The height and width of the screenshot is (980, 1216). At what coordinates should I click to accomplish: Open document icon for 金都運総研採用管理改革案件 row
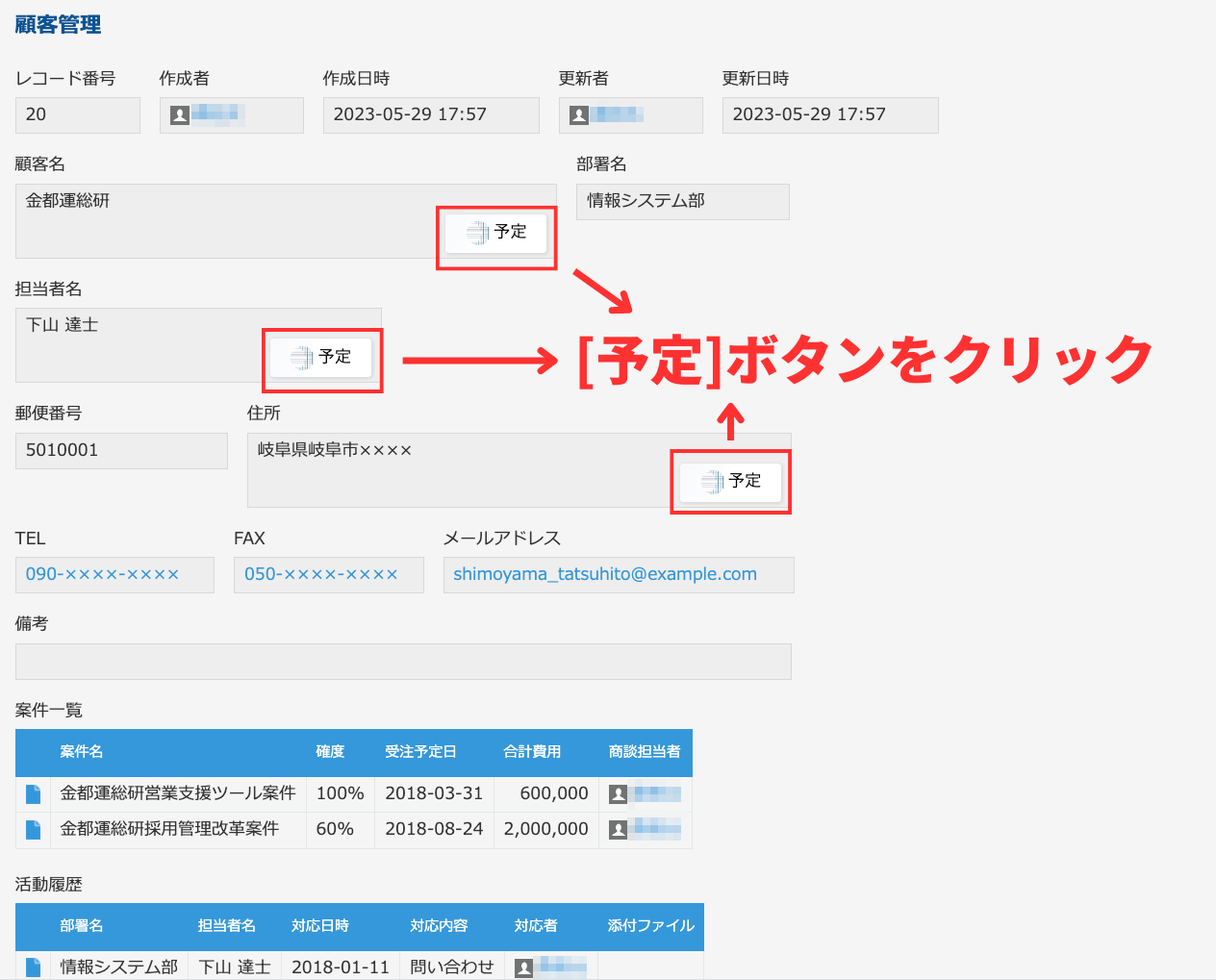tap(34, 829)
